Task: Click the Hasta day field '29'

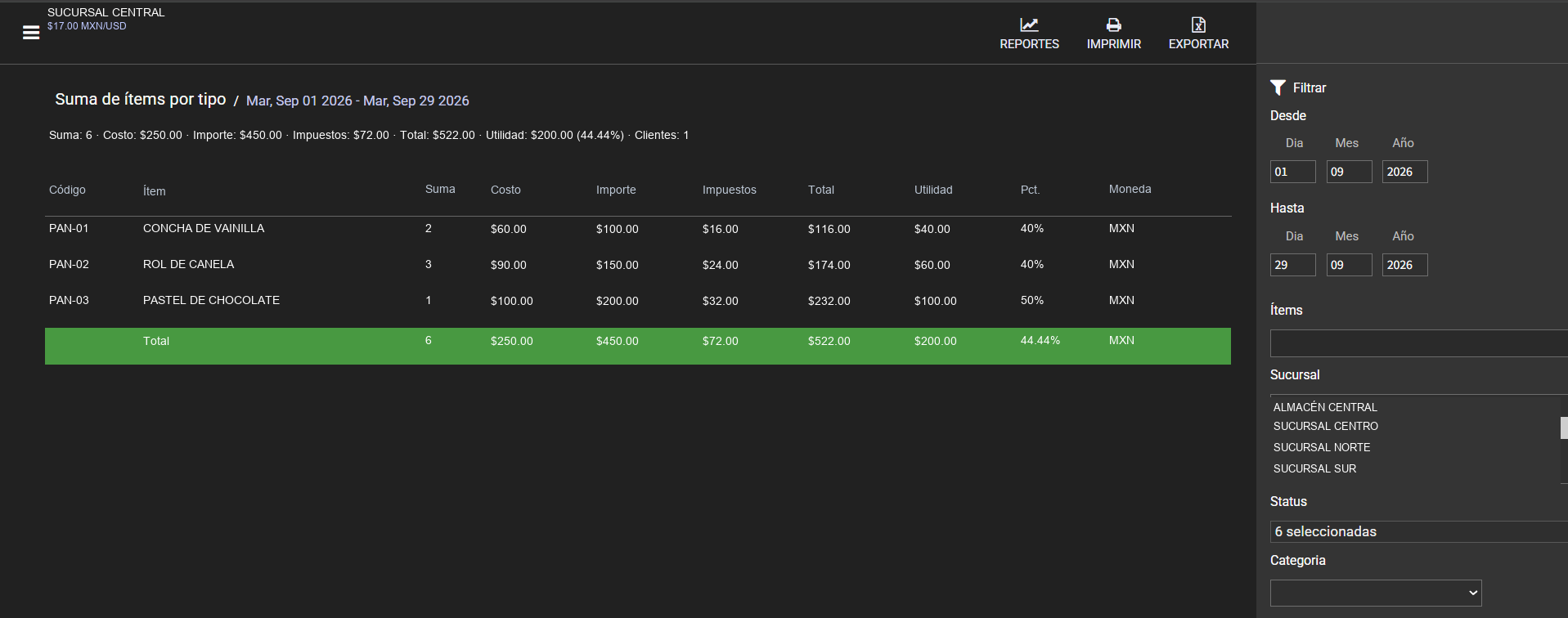Action: 1292,265
